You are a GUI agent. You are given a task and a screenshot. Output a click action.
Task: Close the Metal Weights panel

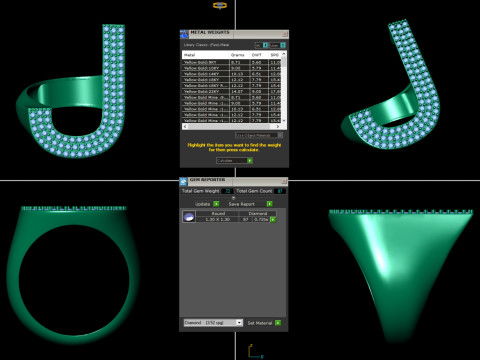pyautogui.click(x=285, y=34)
